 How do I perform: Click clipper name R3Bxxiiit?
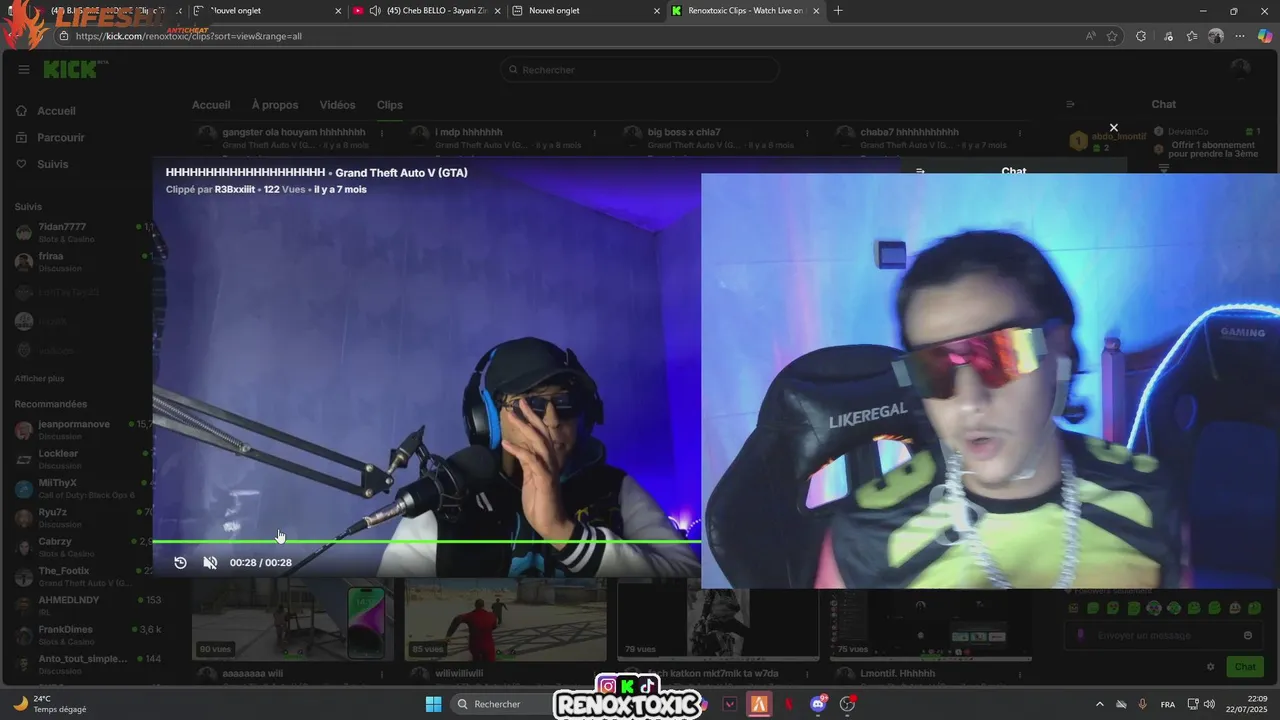(235, 189)
